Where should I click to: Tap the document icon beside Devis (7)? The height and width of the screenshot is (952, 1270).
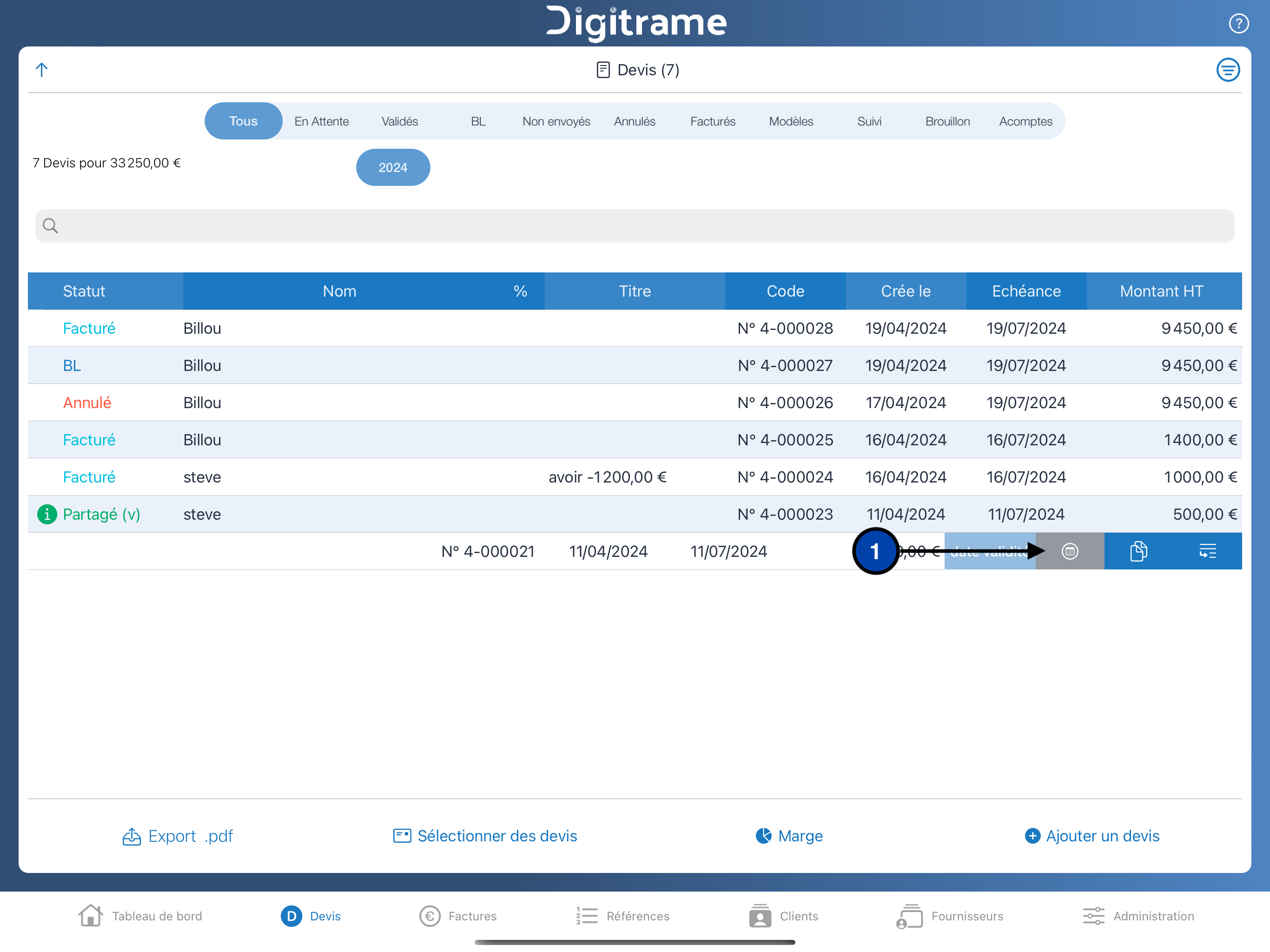pos(603,70)
